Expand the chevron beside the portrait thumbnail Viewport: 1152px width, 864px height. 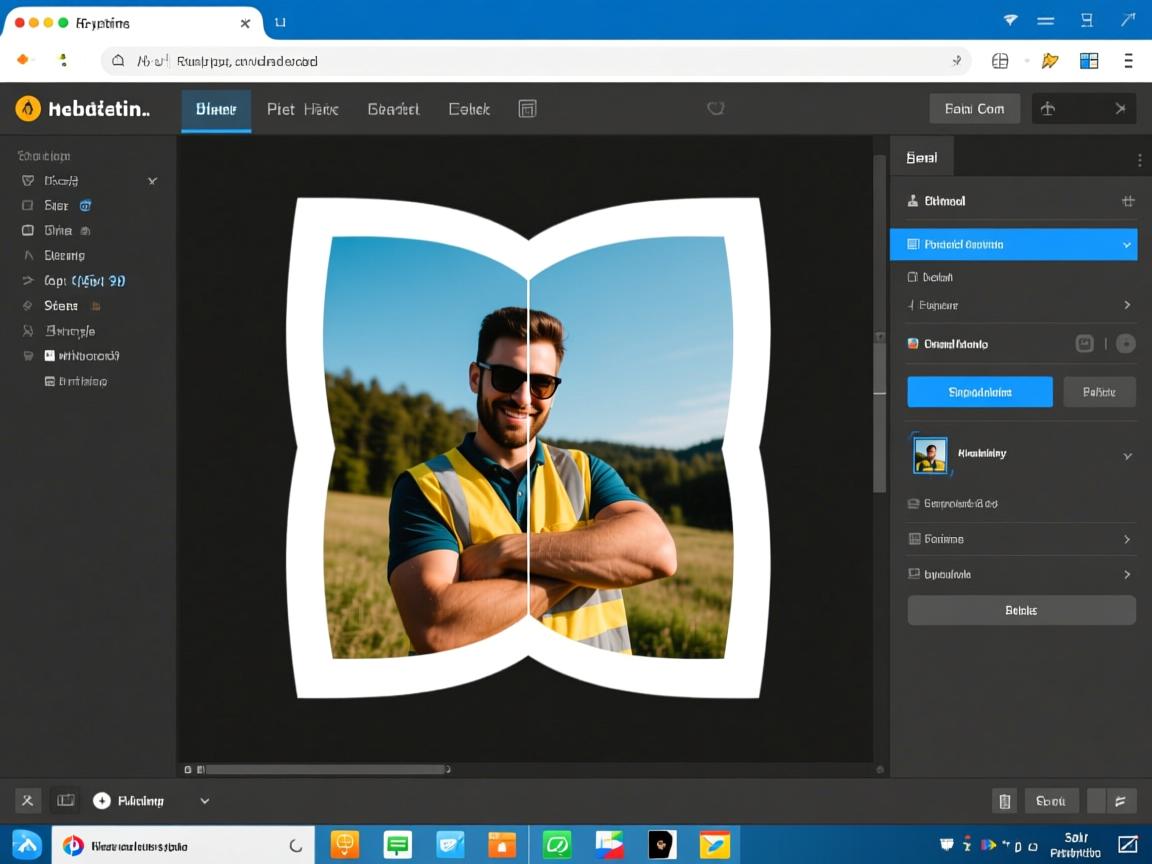click(x=1127, y=456)
